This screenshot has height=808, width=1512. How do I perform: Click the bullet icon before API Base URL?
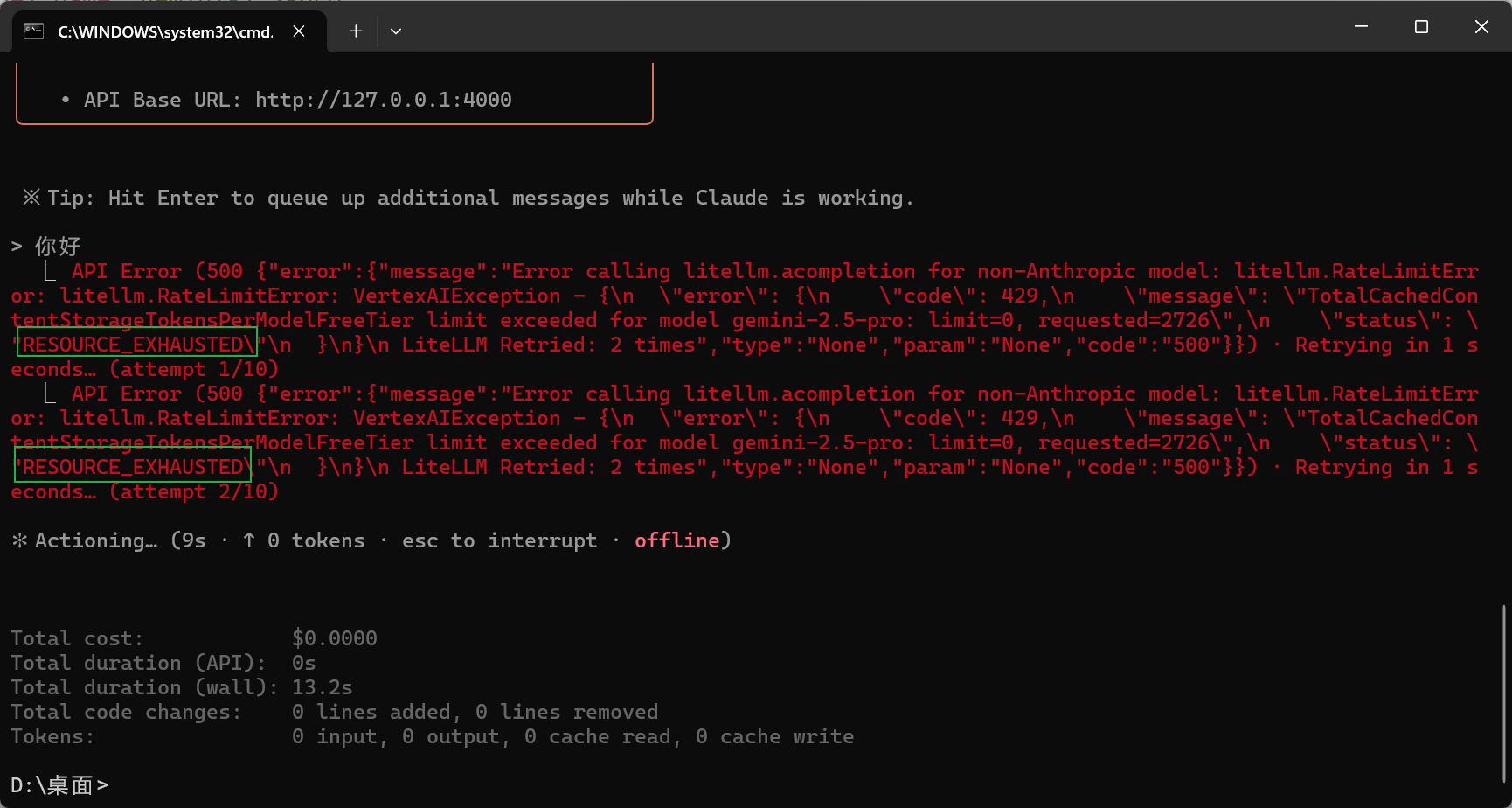pyautogui.click(x=65, y=99)
